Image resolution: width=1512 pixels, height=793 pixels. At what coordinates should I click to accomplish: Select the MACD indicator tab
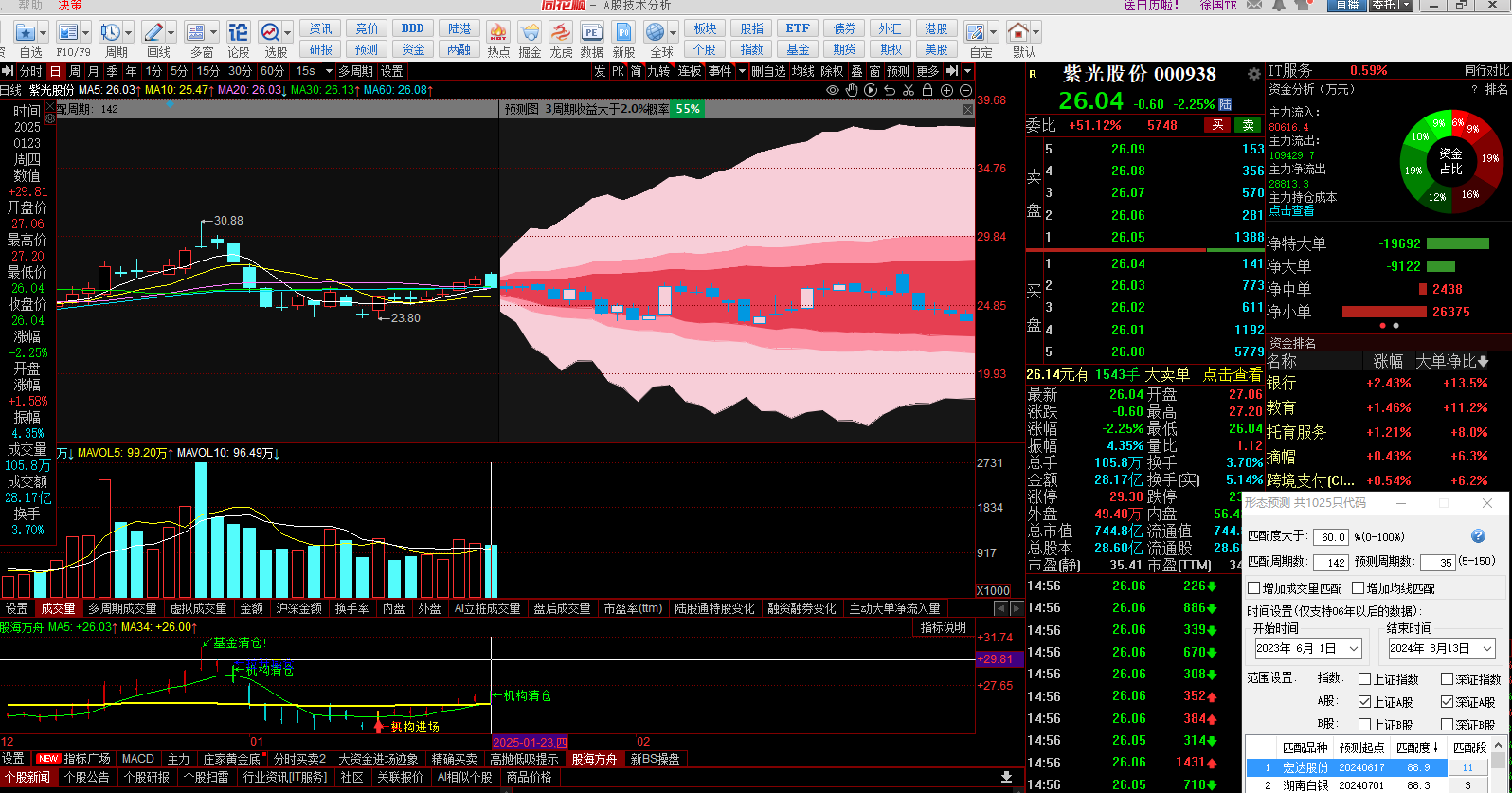(138, 759)
